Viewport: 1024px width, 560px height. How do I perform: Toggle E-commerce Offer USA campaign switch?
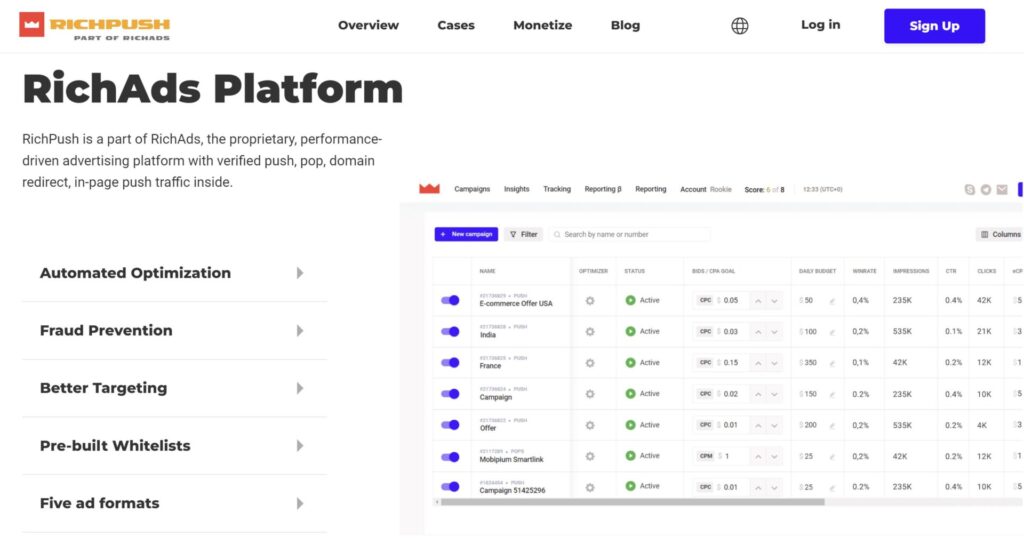450,300
